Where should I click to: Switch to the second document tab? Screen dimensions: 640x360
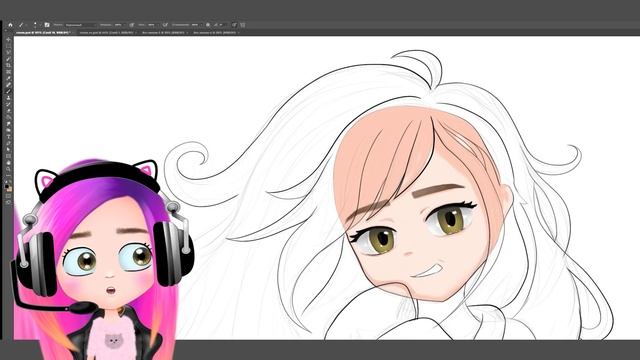click(107, 32)
